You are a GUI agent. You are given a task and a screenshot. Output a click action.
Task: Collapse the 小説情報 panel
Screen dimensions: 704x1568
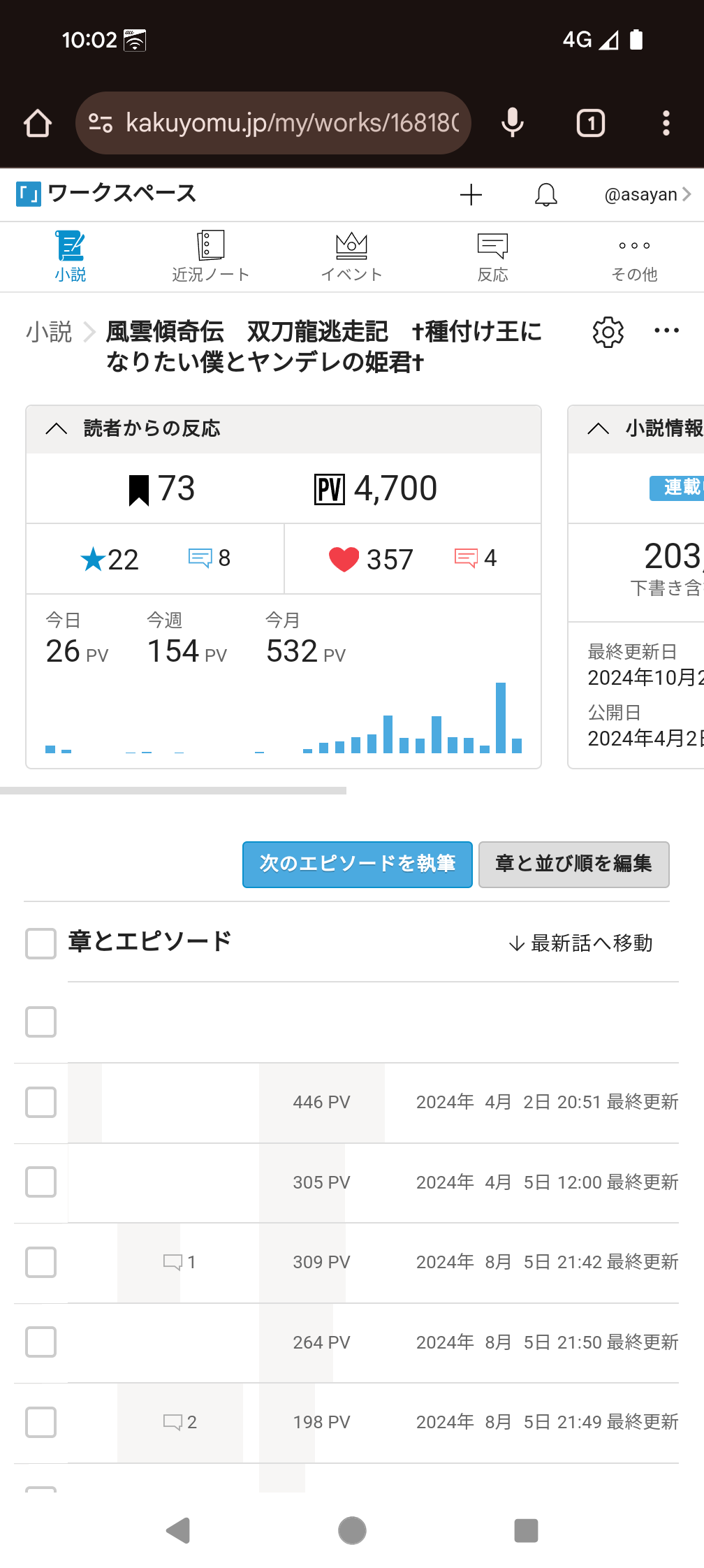point(599,428)
